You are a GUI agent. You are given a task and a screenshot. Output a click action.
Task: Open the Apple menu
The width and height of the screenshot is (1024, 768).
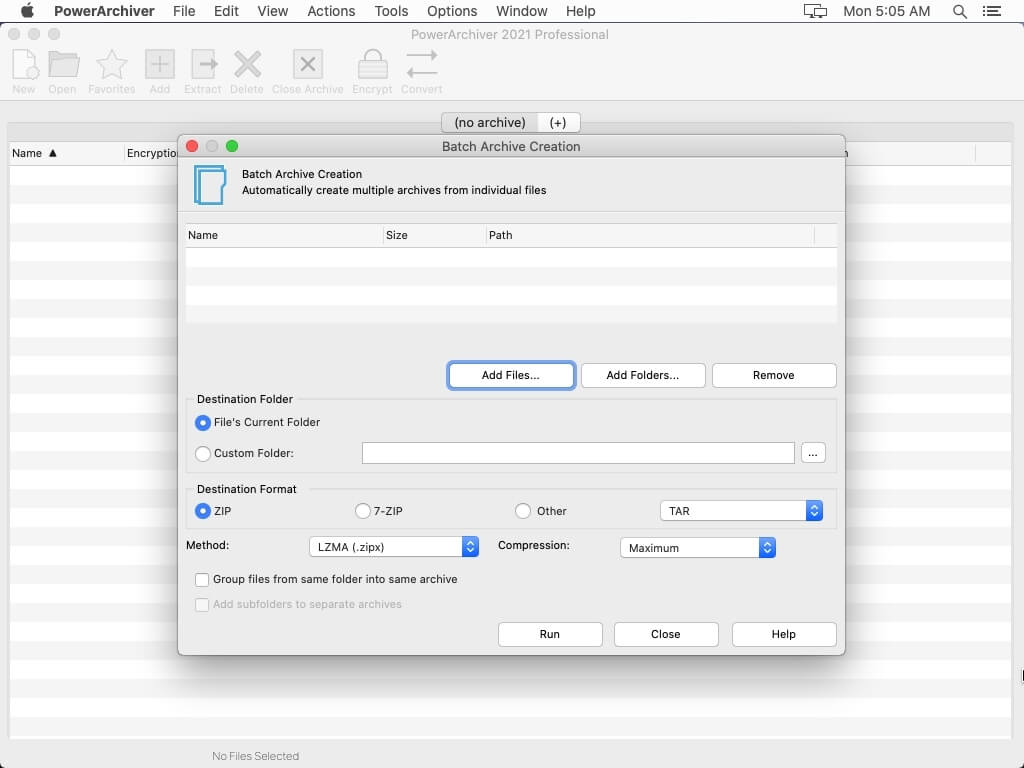tap(27, 11)
